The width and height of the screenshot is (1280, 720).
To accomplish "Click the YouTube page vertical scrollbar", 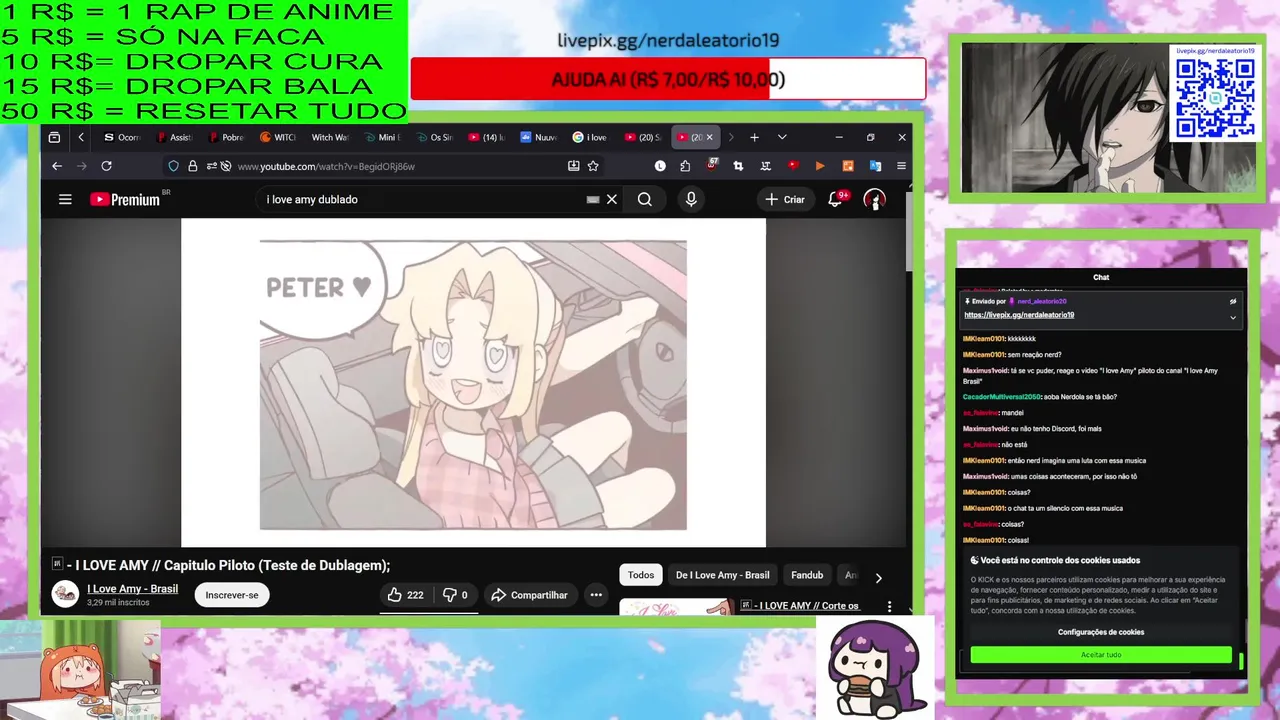I will (909, 231).
